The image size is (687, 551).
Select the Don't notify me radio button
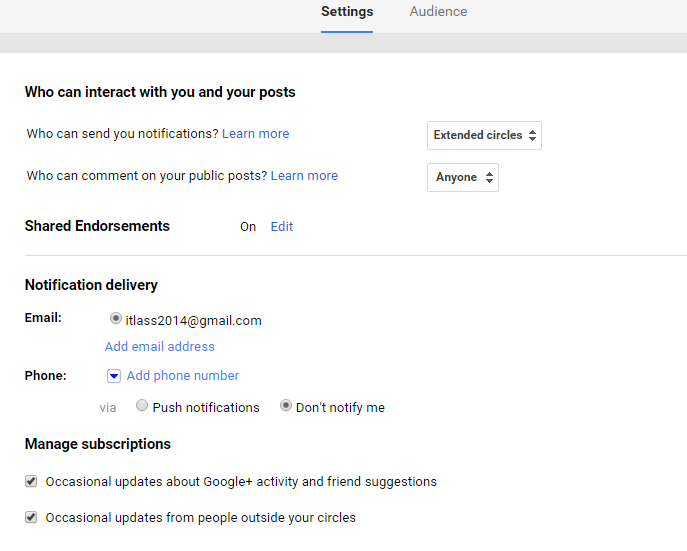(x=286, y=406)
